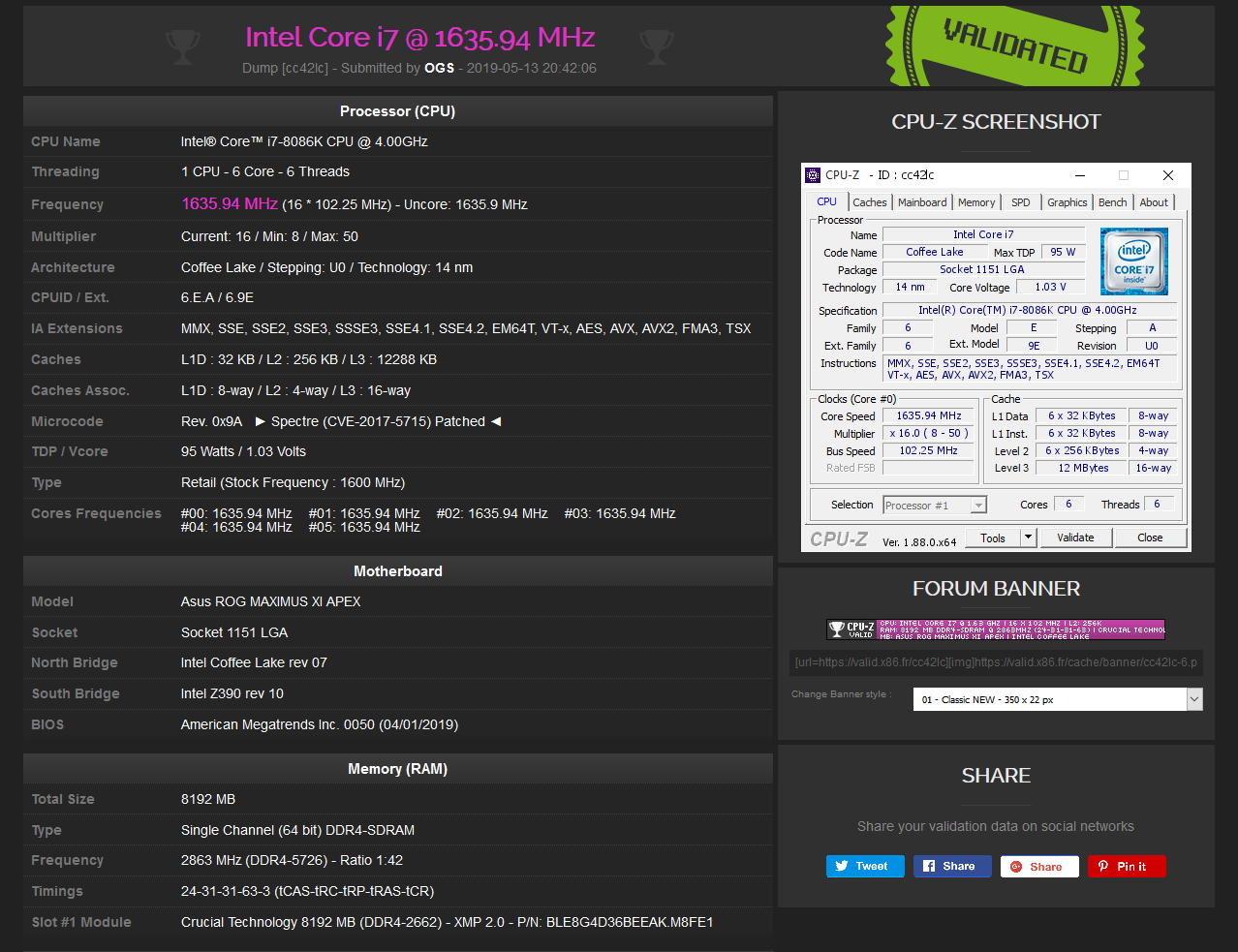Click the Crucial Technology slot module text
Screen dimensions: 1238x952
pyautogui.click(x=447, y=922)
